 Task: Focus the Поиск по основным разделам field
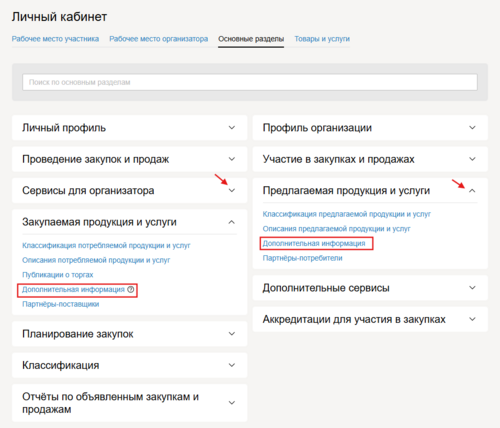coord(250,82)
